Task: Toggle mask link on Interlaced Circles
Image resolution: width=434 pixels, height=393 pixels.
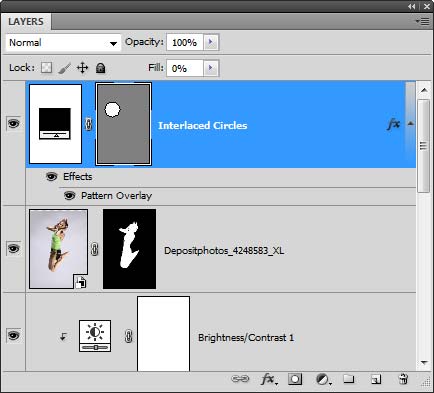Action: 88,124
